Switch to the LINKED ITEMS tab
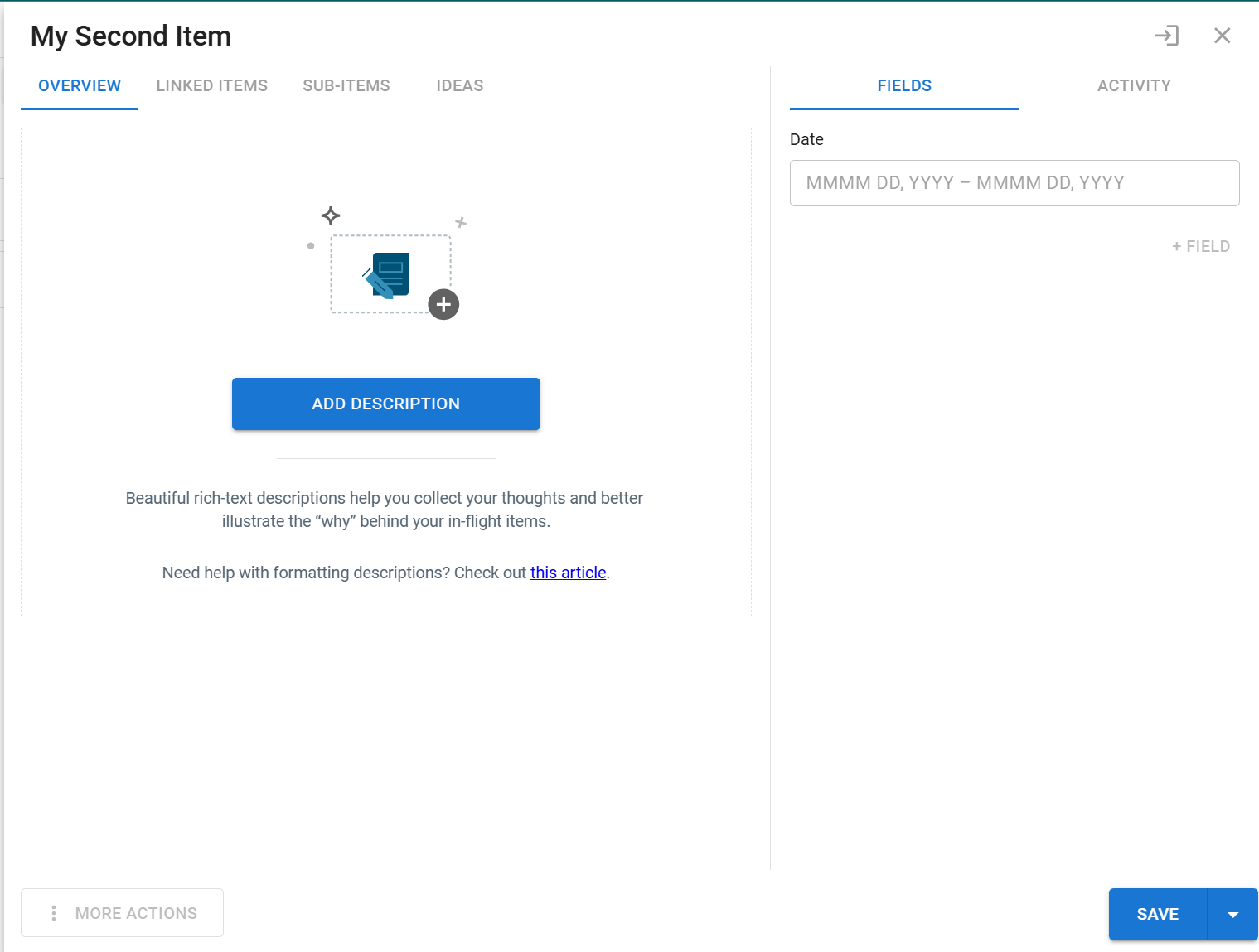The width and height of the screenshot is (1259, 952). tap(212, 85)
